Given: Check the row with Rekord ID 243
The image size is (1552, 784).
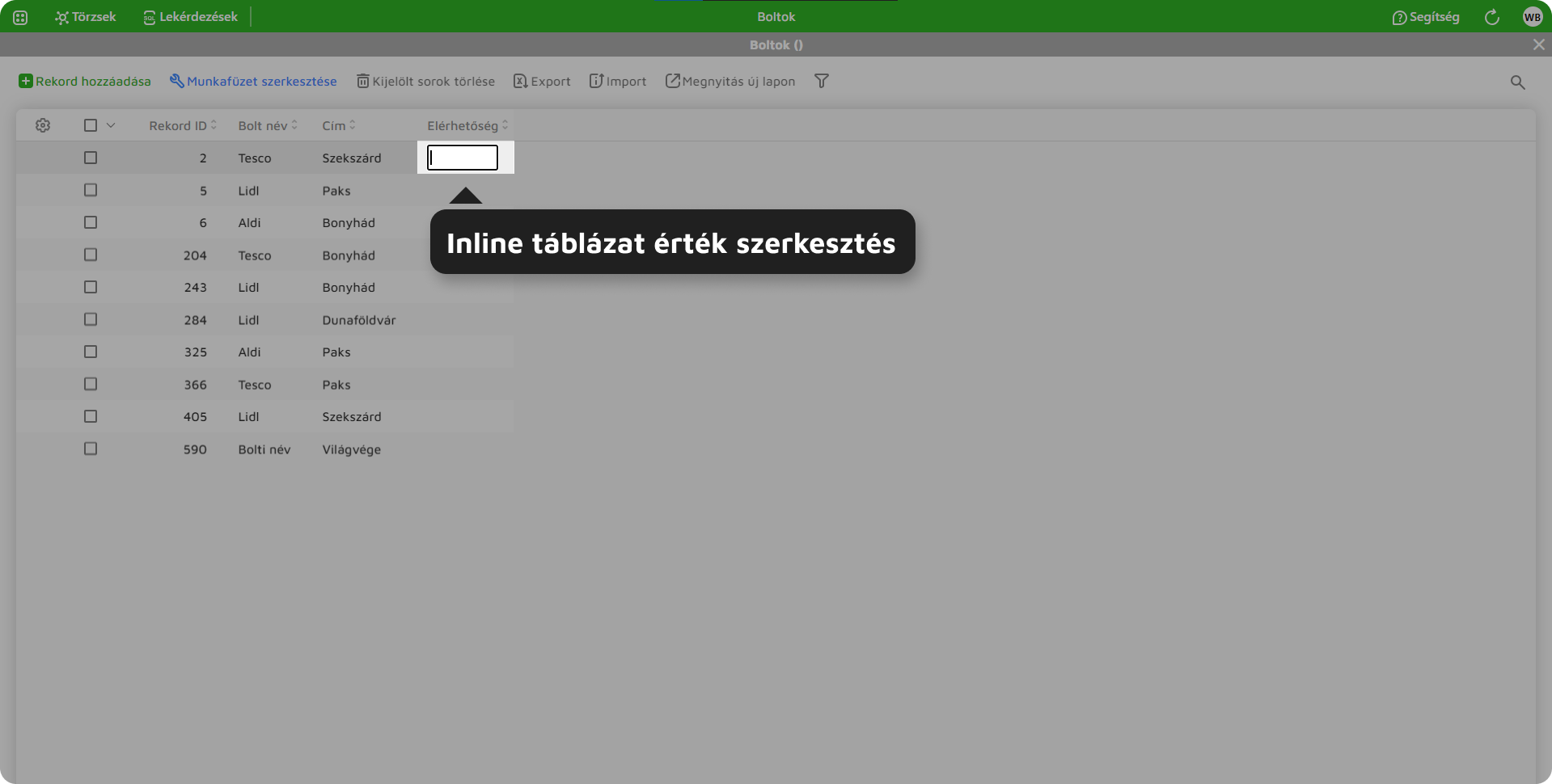Looking at the screenshot, I should (91, 287).
